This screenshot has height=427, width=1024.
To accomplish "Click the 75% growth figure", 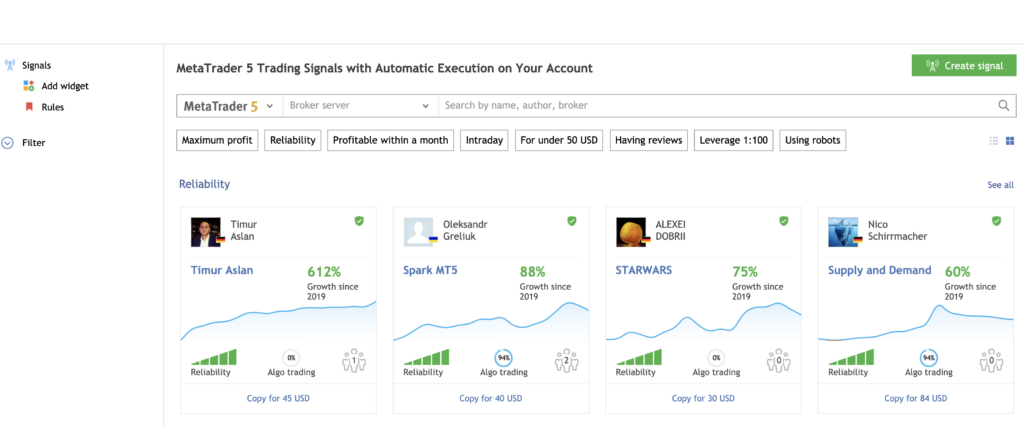I will [x=744, y=272].
